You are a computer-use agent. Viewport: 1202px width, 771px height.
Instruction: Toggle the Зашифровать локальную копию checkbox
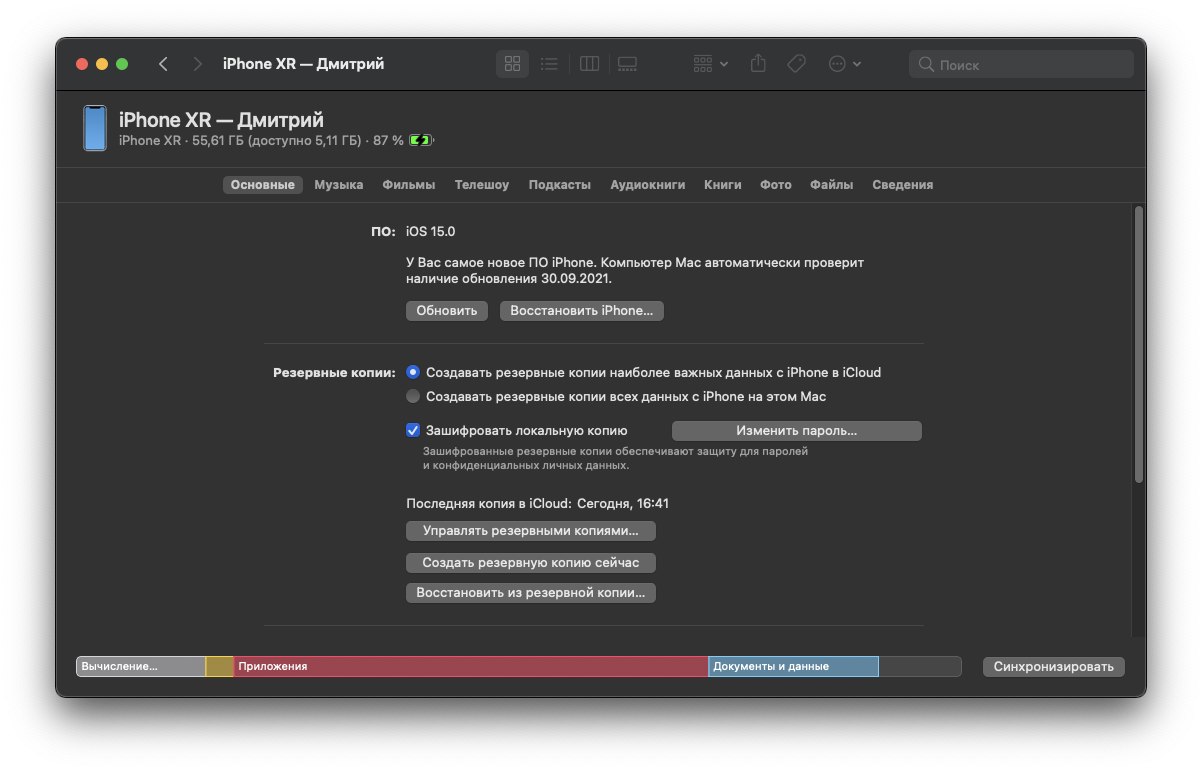pyautogui.click(x=413, y=430)
